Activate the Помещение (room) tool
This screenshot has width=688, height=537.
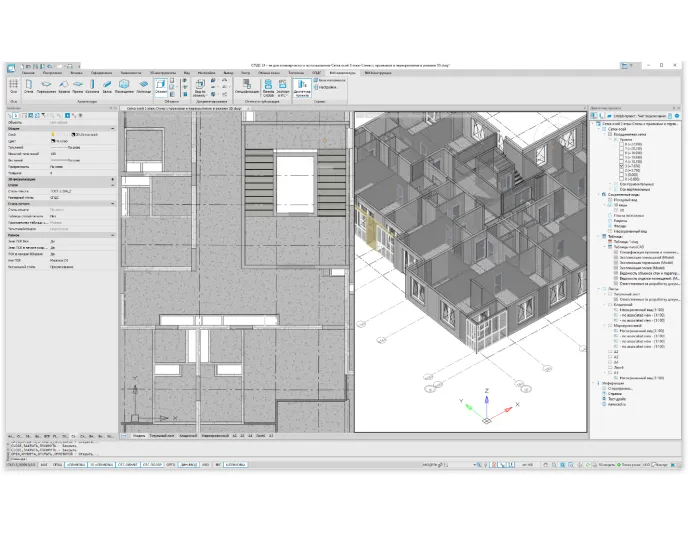click(x=124, y=88)
